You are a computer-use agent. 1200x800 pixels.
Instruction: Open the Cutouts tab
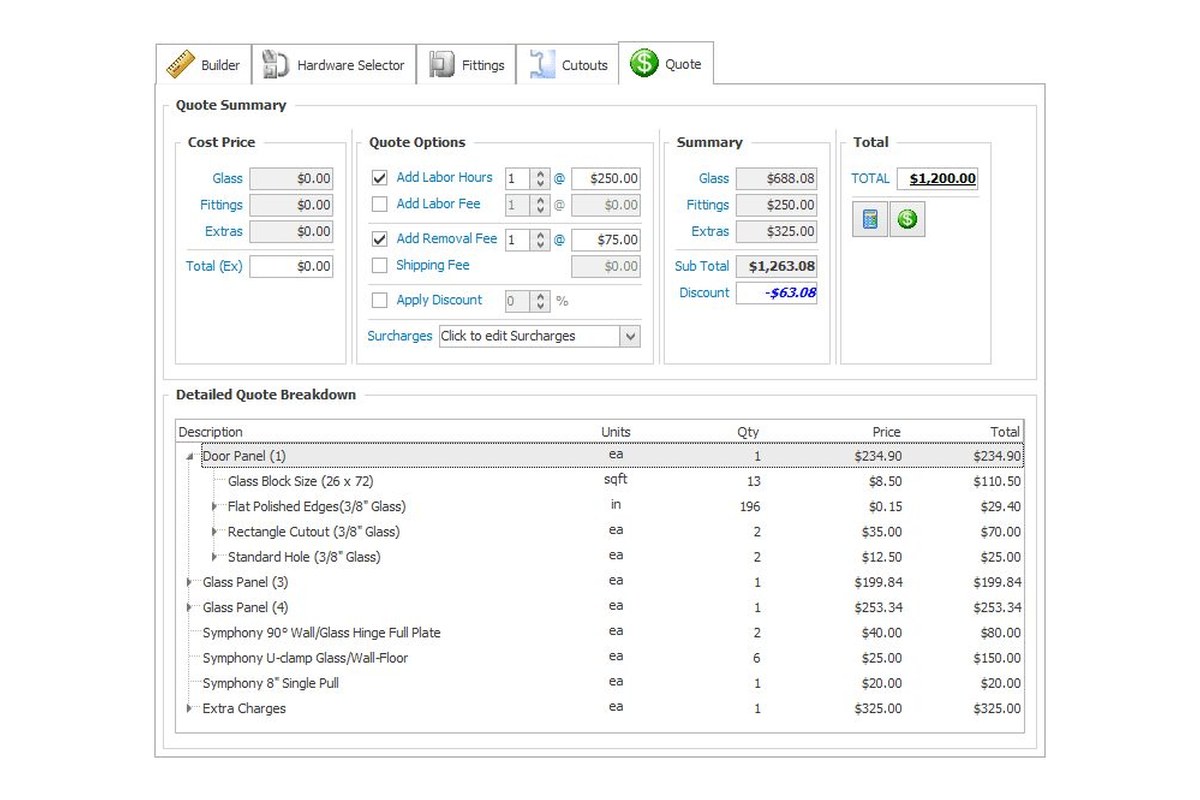568,65
